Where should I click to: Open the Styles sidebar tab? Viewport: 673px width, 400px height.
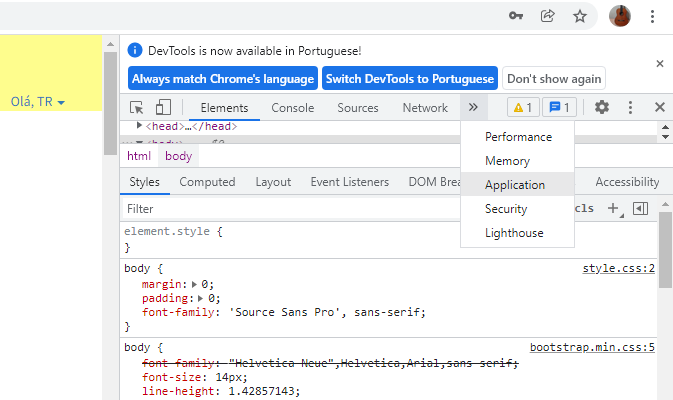tap(145, 182)
